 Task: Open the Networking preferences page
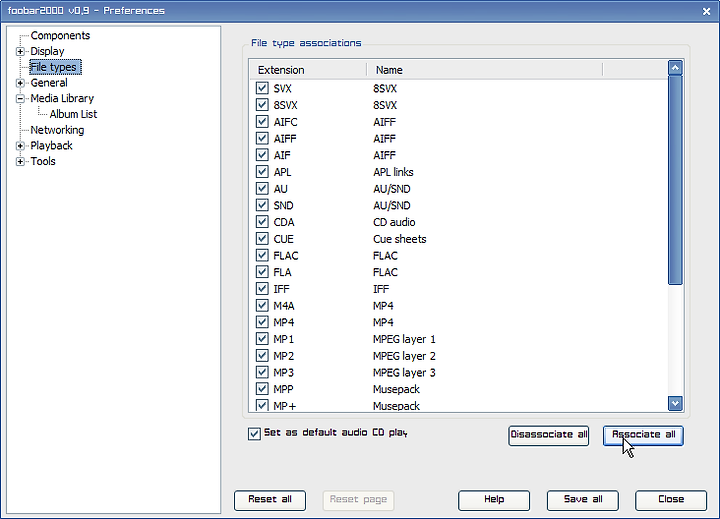[57, 130]
